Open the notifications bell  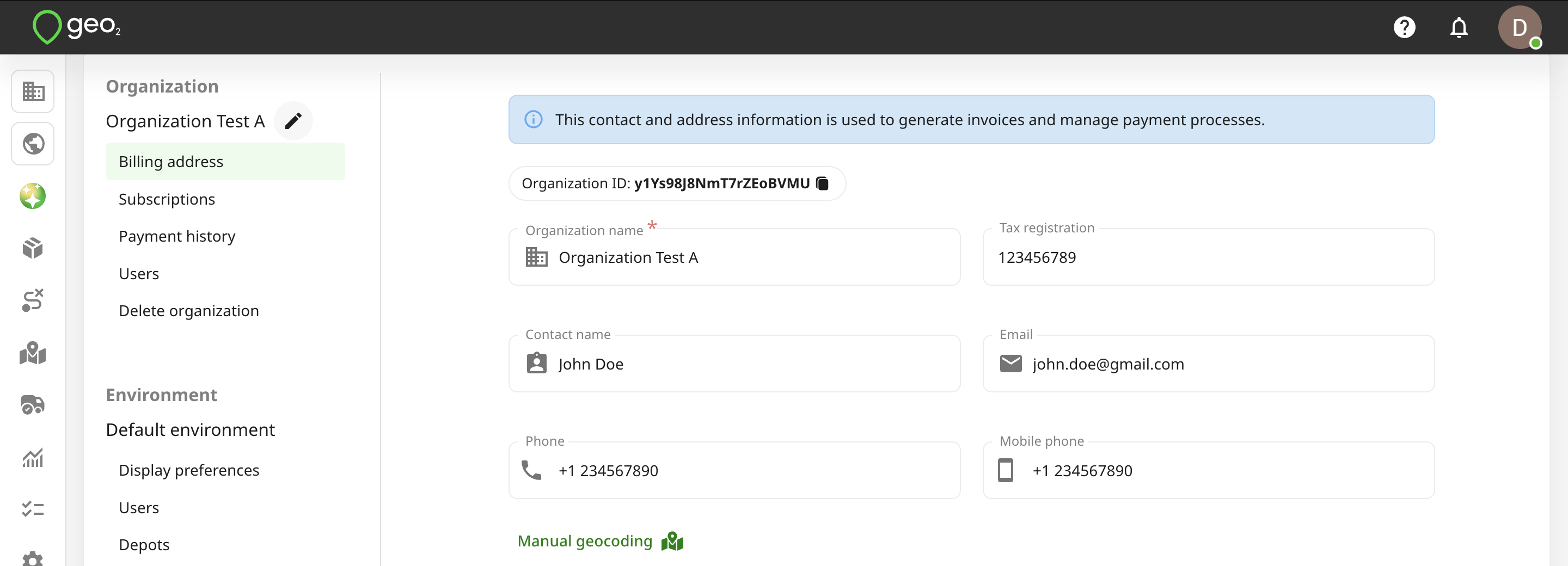[1459, 27]
